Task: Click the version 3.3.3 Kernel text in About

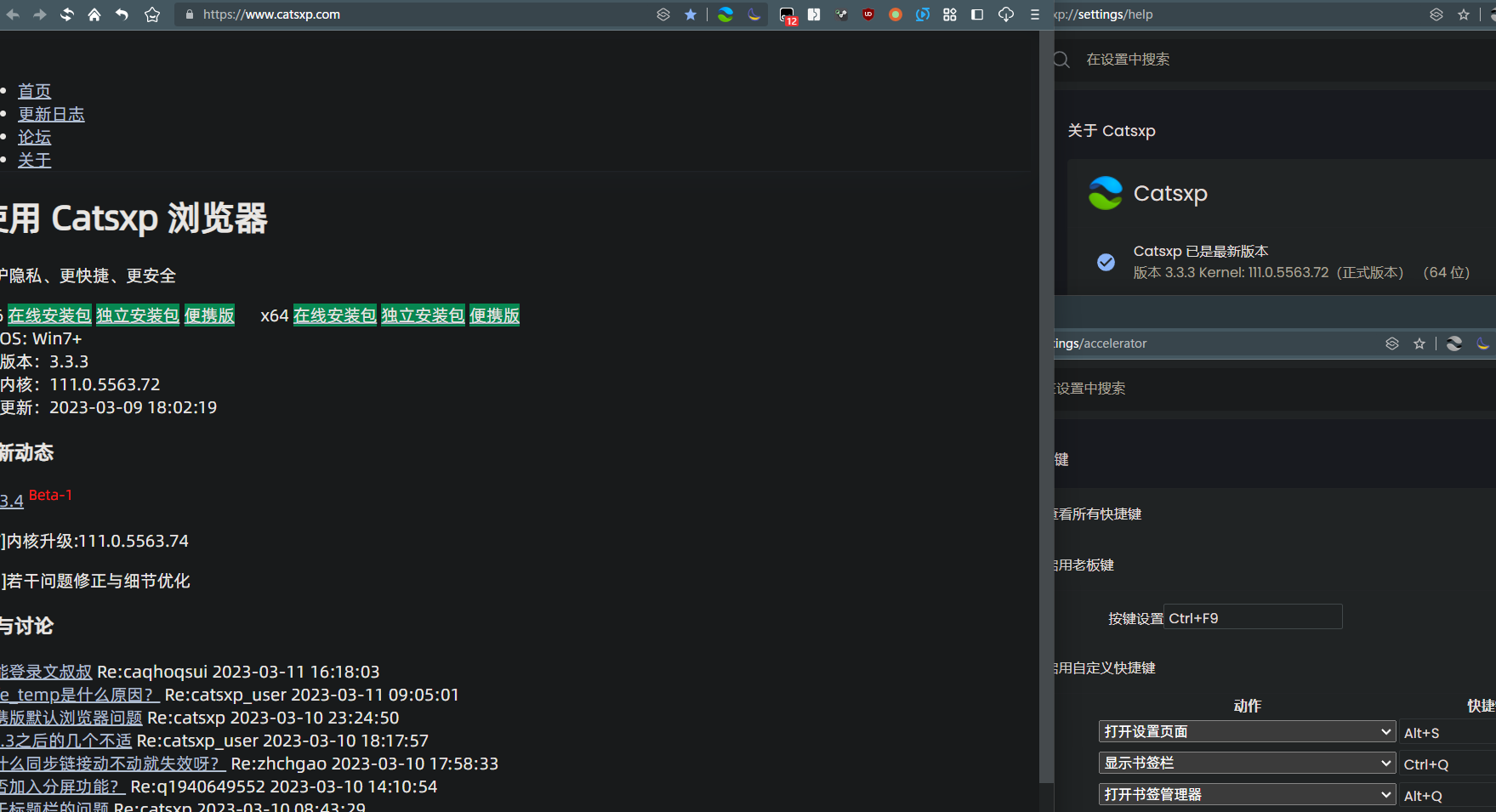Action: click(x=1301, y=273)
